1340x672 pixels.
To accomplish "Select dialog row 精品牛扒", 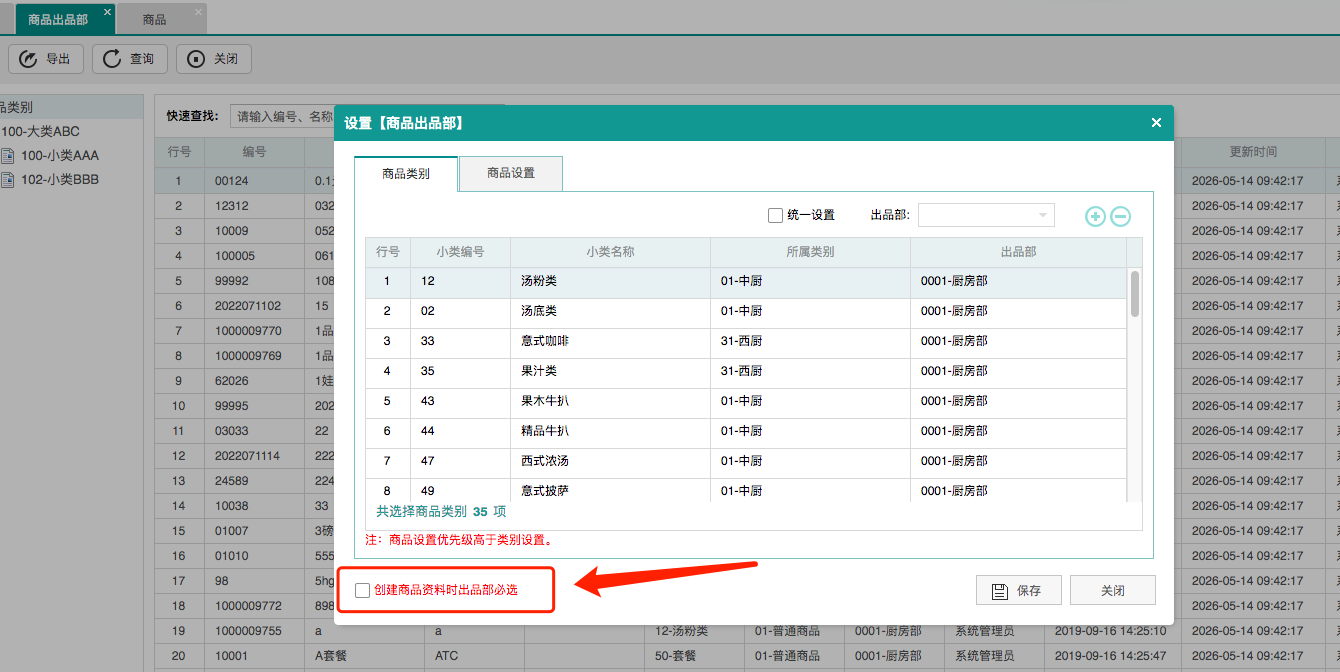I will 746,431.
